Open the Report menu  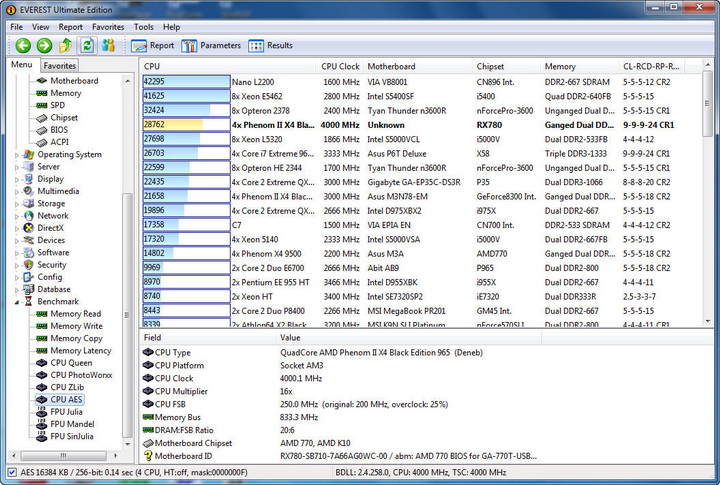(70, 27)
